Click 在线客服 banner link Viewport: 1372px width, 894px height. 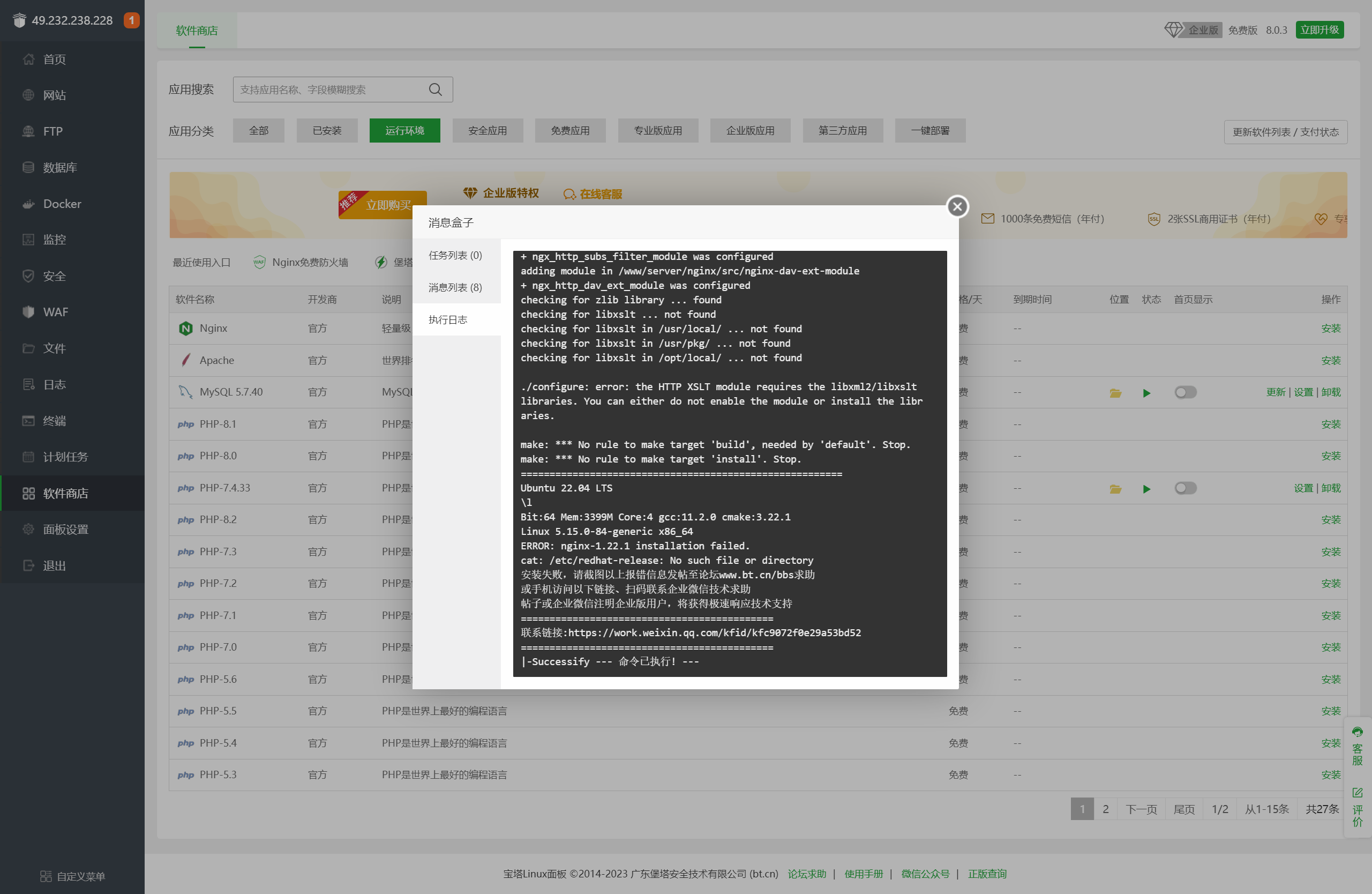[x=593, y=194]
